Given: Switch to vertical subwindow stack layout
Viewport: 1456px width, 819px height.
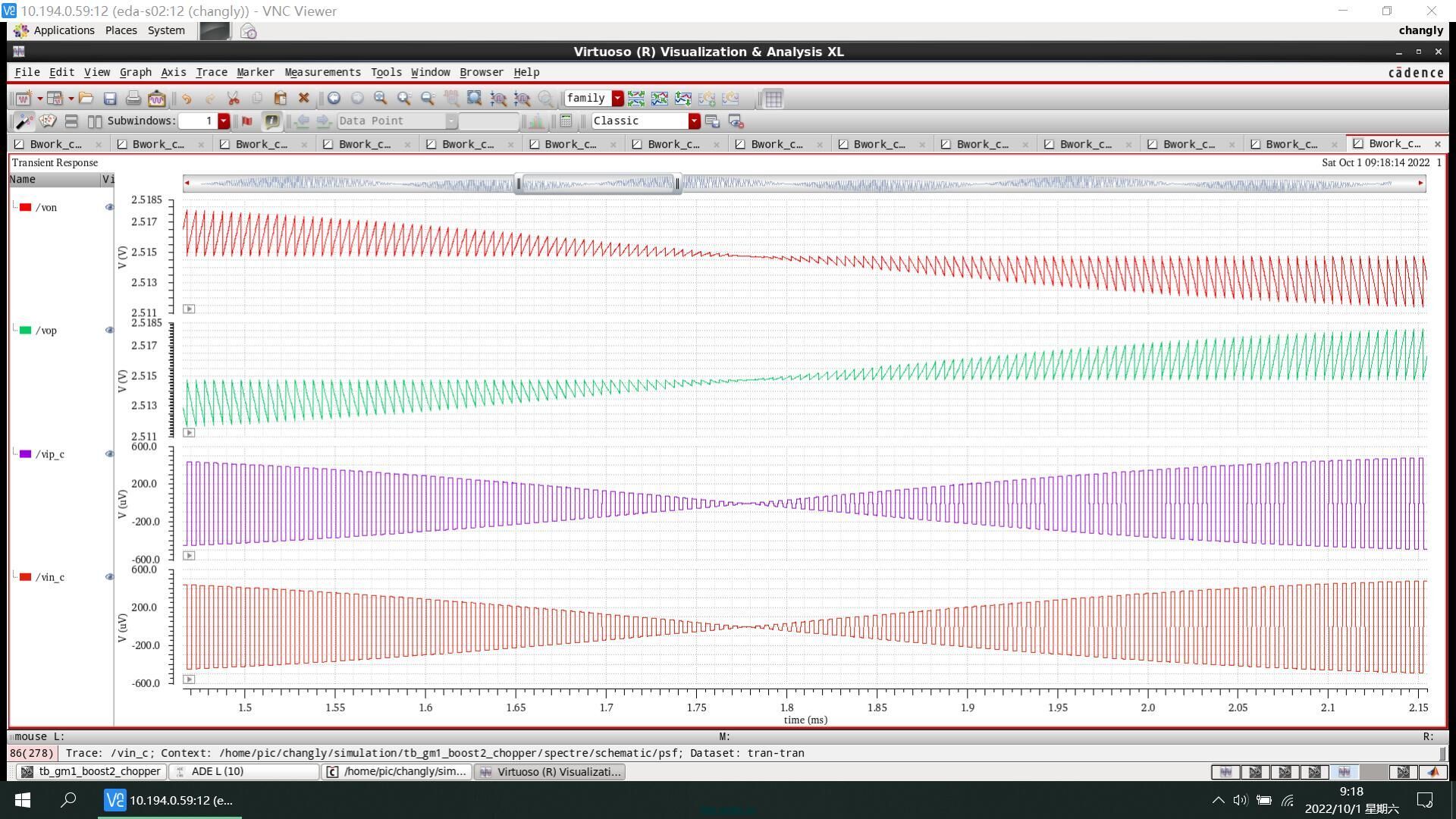Looking at the screenshot, I should tap(71, 121).
